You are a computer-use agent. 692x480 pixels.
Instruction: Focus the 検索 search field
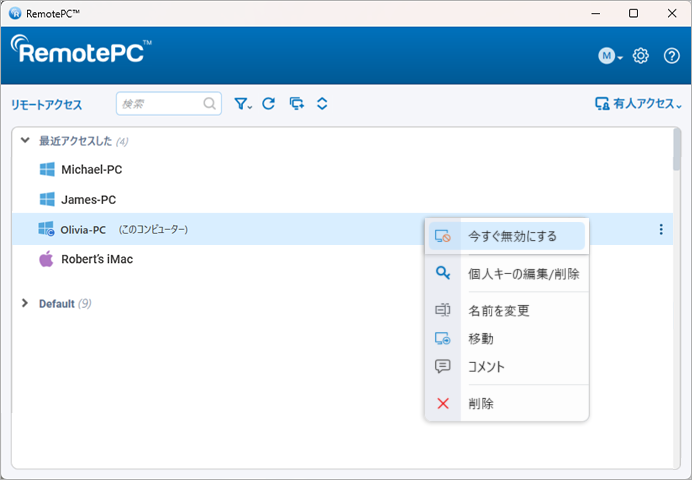point(169,104)
